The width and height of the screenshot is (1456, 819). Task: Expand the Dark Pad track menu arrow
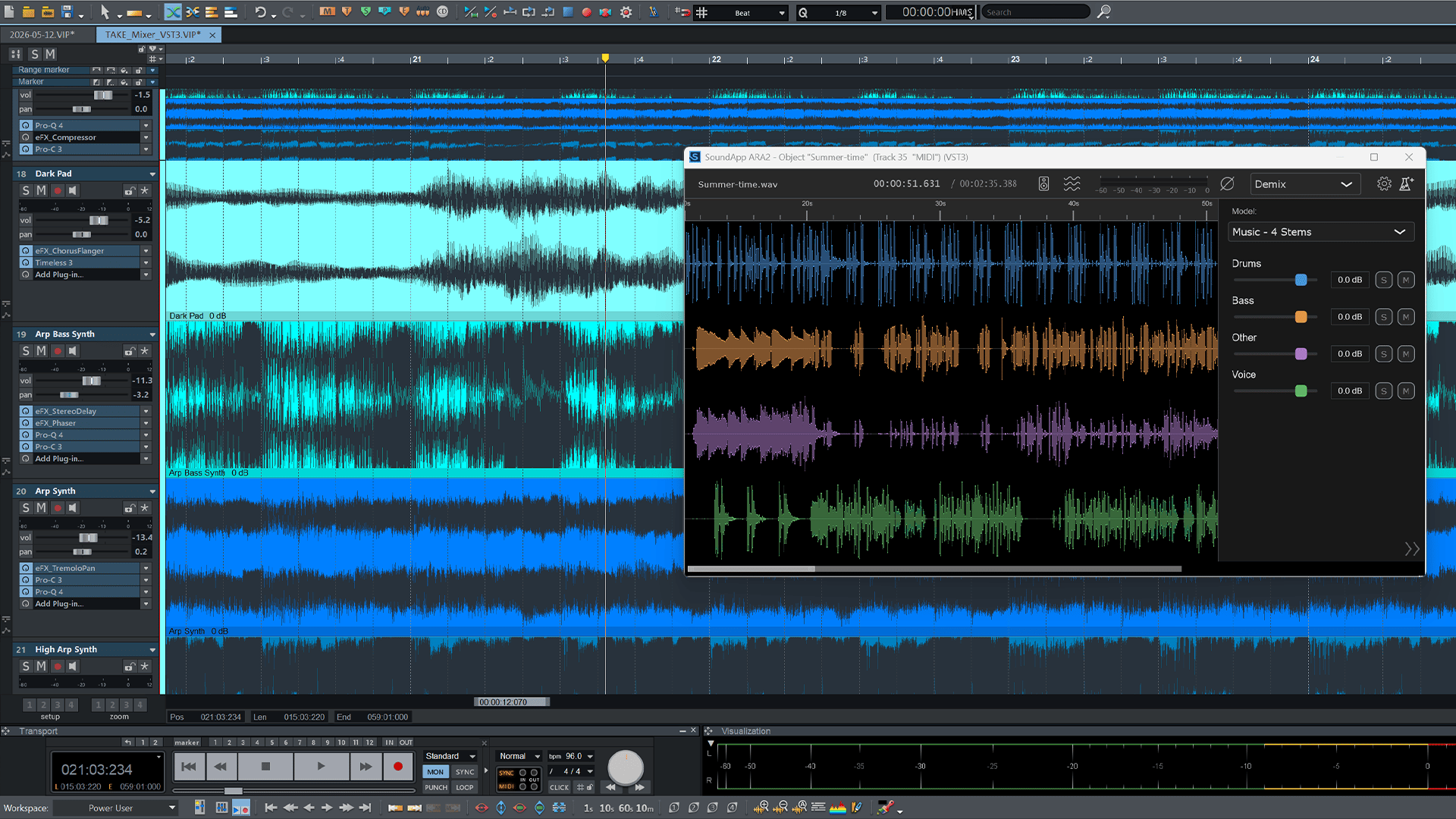click(x=152, y=174)
